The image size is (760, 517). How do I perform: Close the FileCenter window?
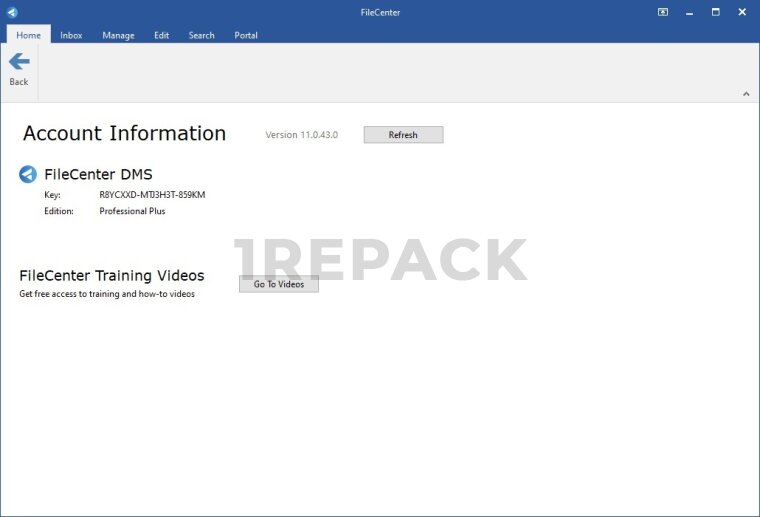742,12
